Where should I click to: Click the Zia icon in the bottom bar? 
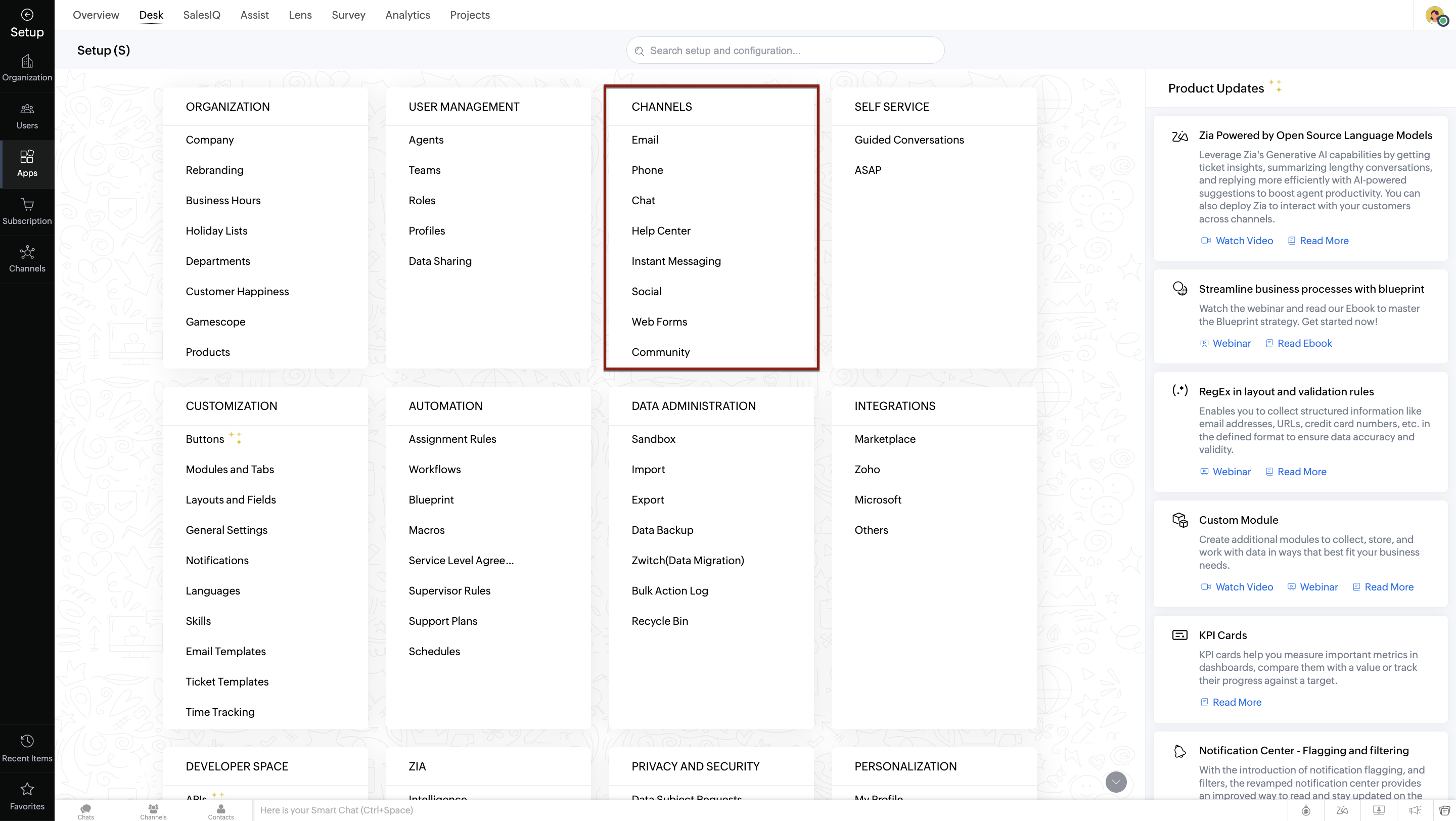click(x=1342, y=810)
